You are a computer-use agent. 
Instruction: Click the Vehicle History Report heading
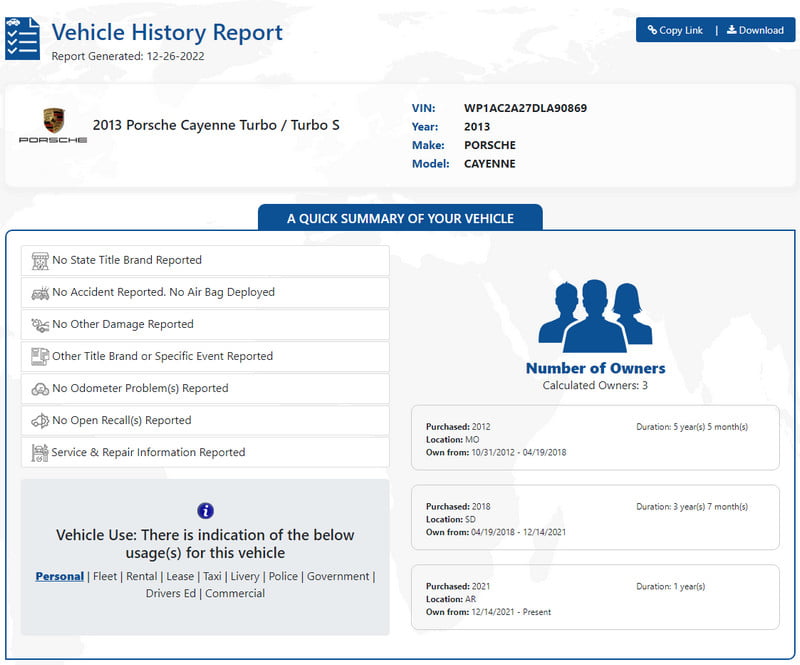coord(167,33)
